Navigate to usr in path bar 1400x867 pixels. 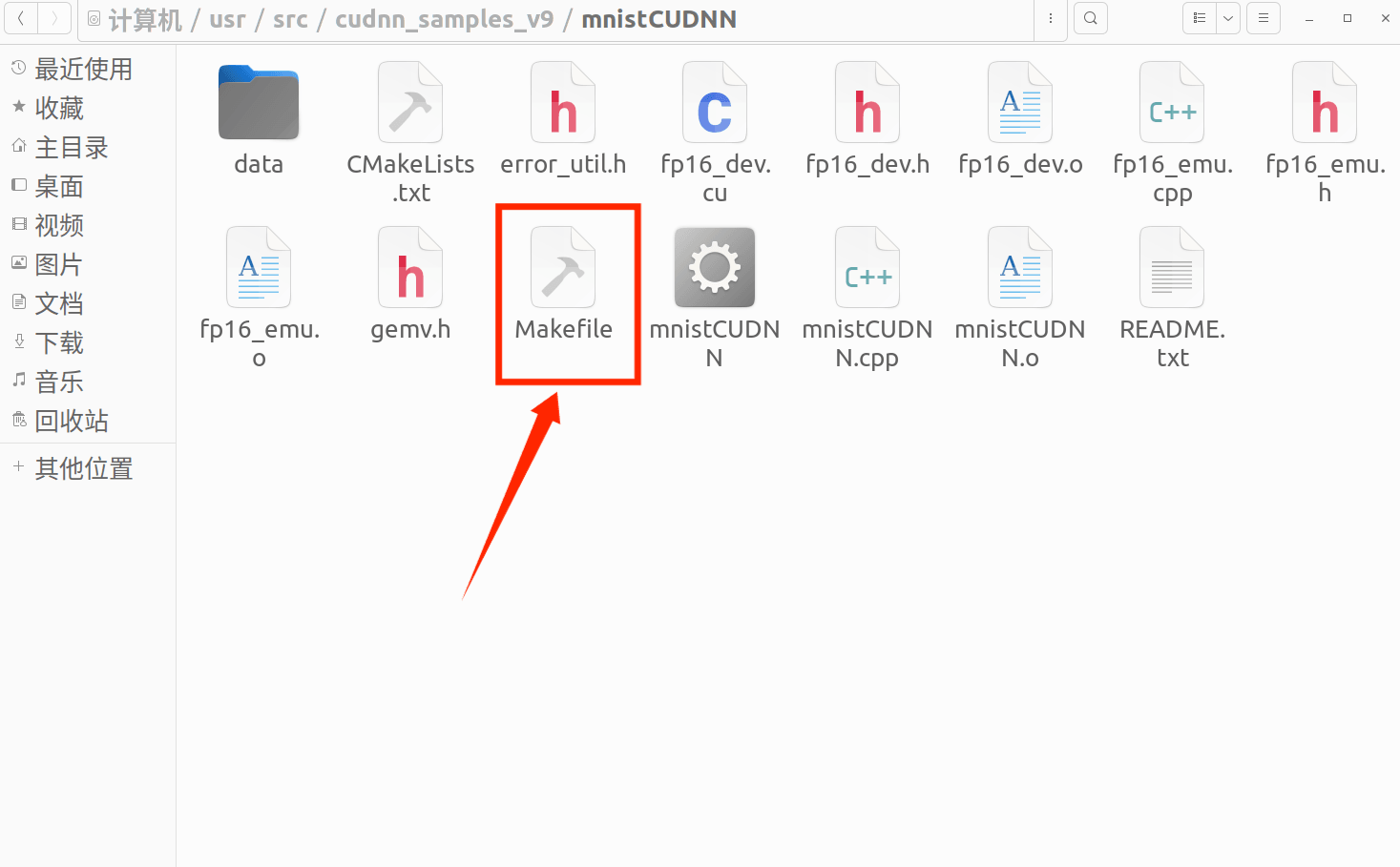point(227,19)
